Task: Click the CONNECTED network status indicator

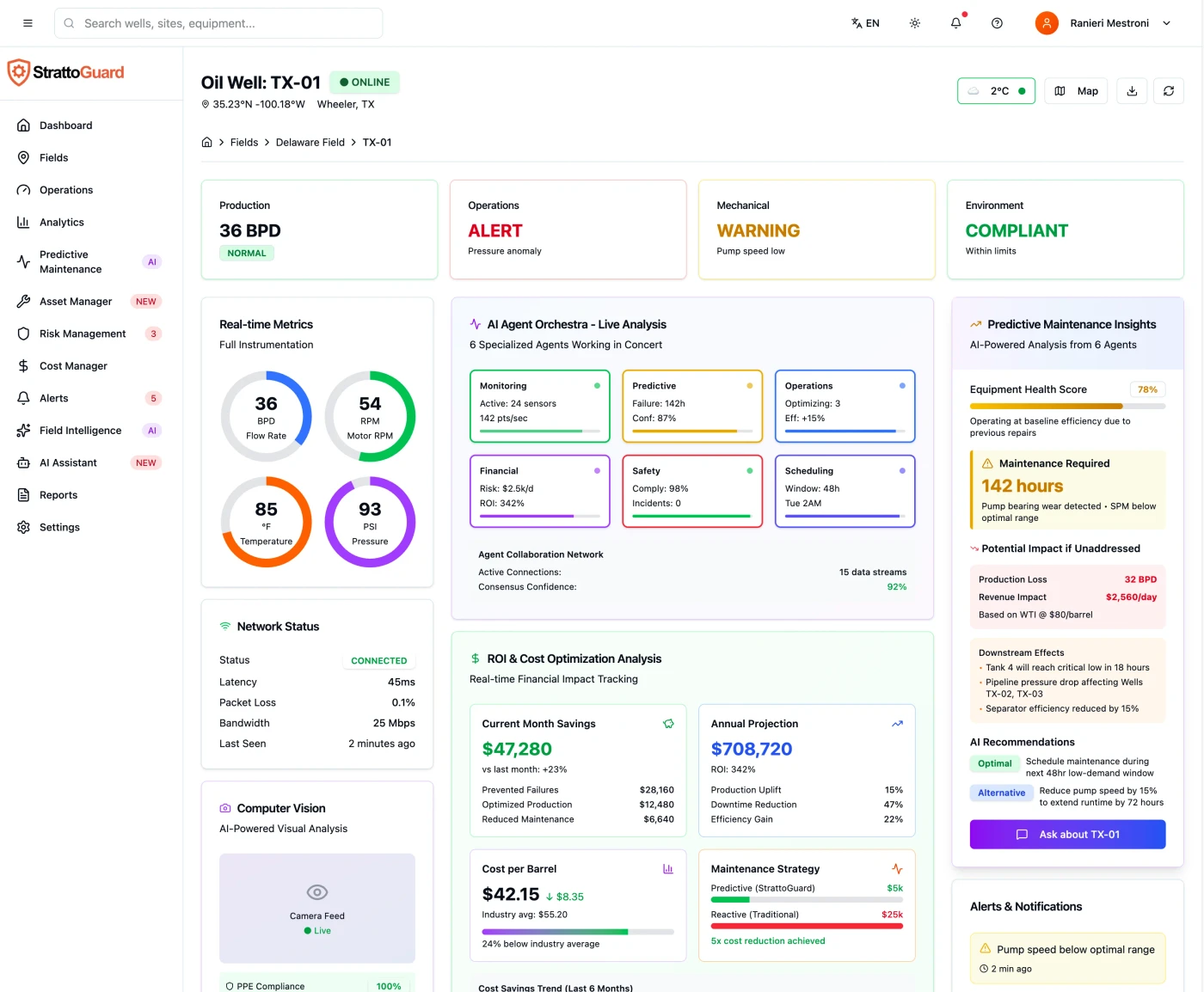Action: click(378, 660)
